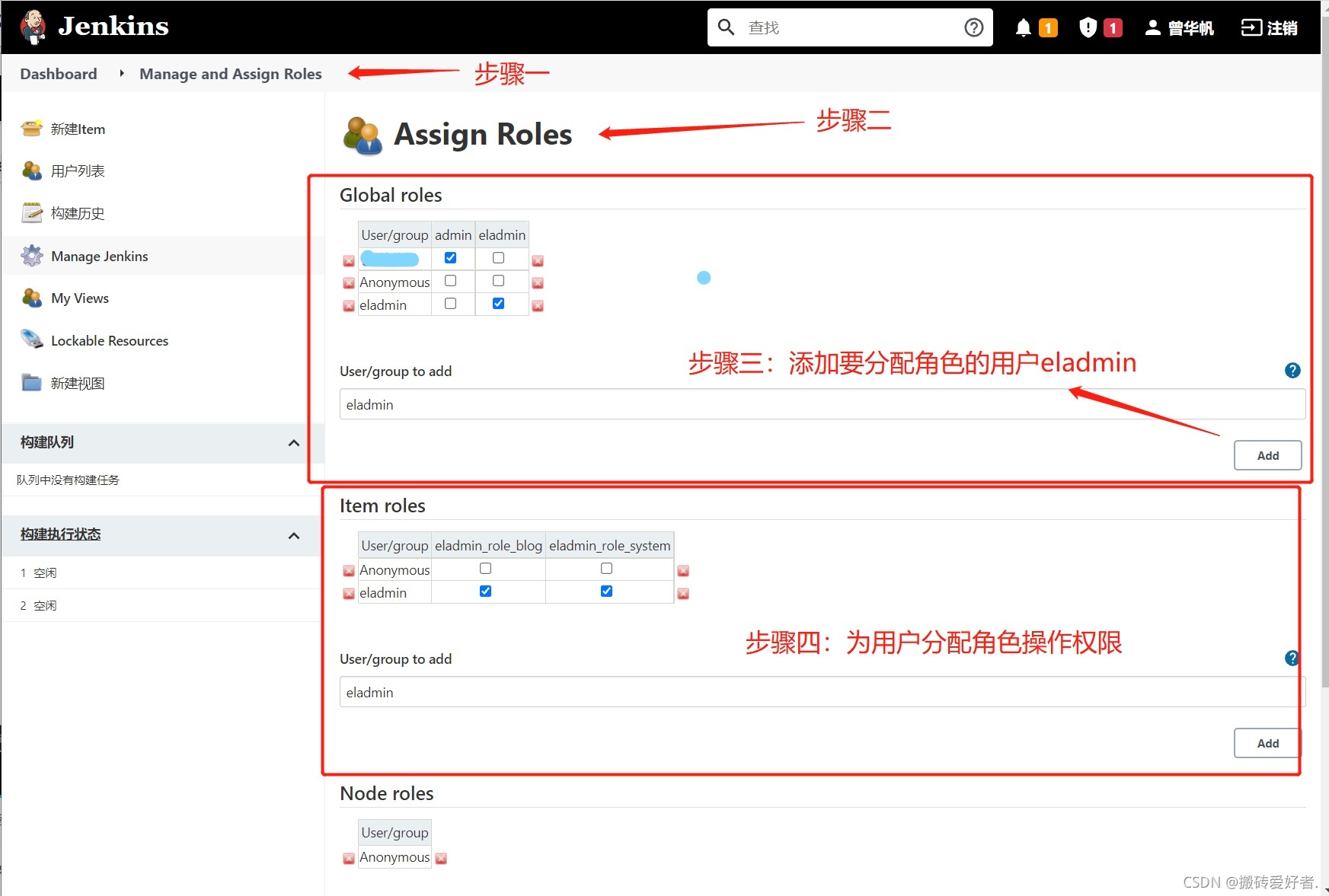Click executor row '1 空闲'
1329x896 pixels.
pos(38,572)
